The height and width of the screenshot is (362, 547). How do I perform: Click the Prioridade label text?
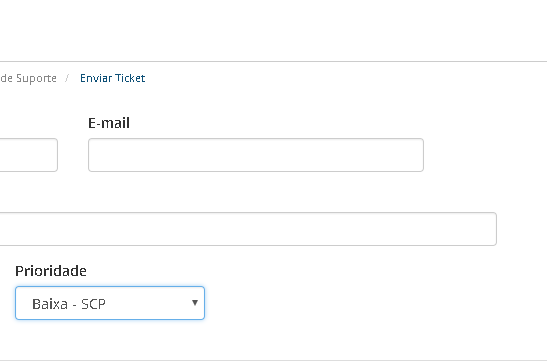(51, 271)
